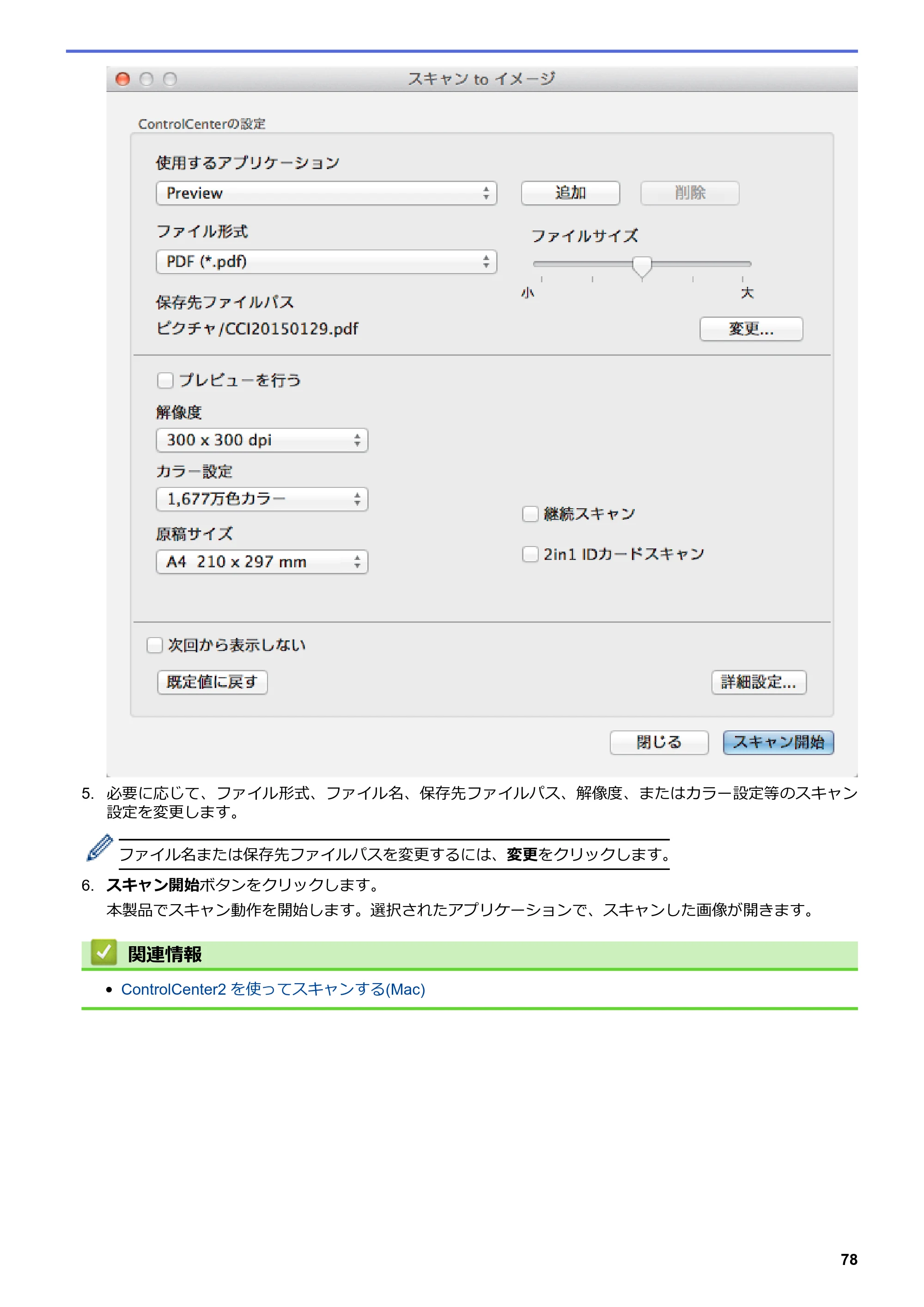Click the 既定値に戻す button
This screenshot has width=924, height=1307.
(213, 682)
